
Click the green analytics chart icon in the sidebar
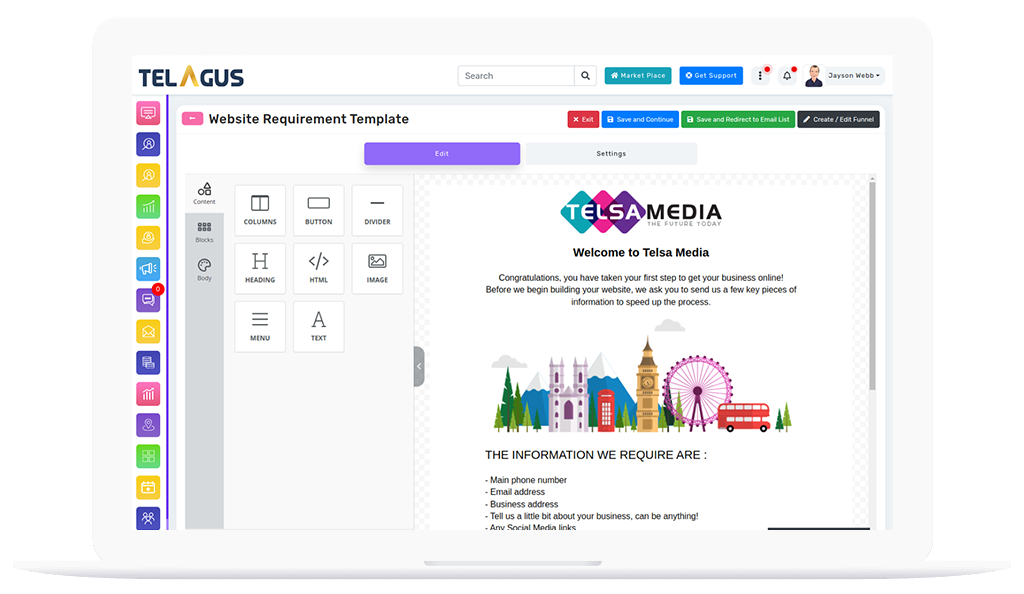[x=148, y=204]
